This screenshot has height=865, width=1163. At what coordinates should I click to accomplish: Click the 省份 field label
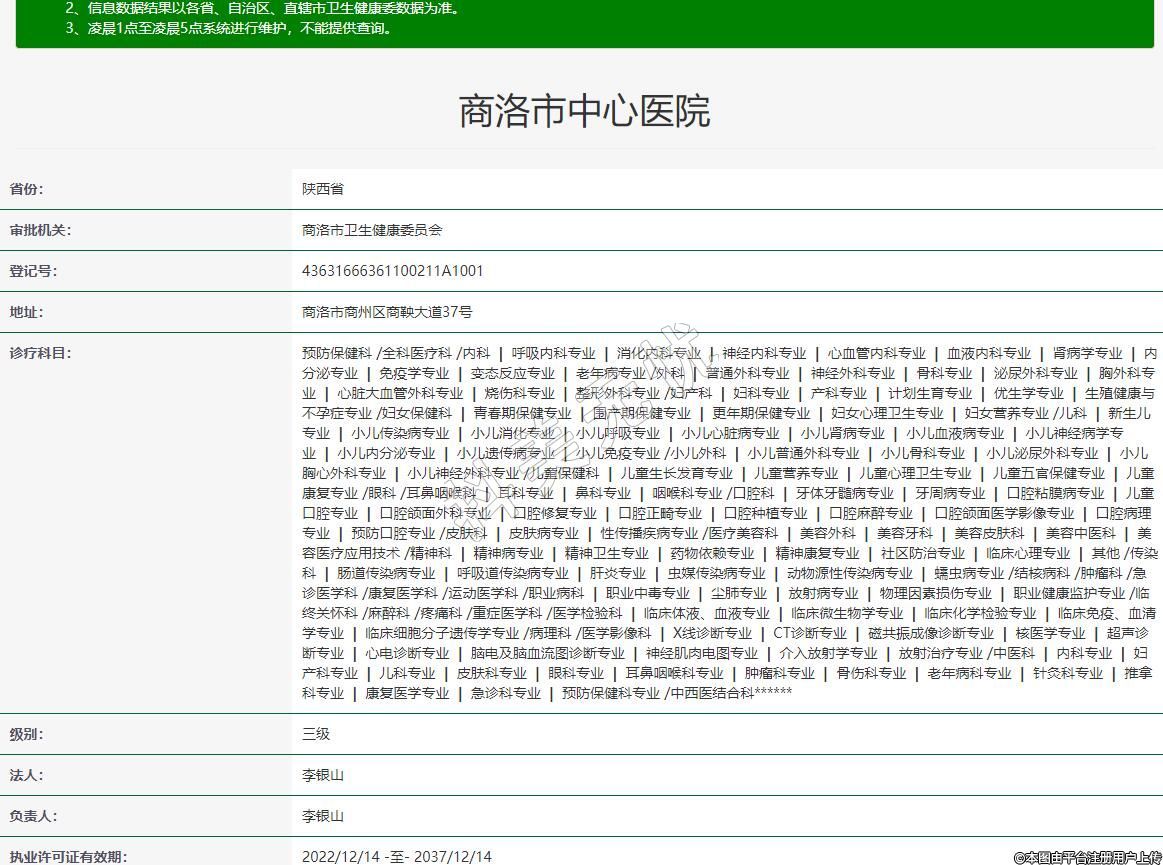(26, 189)
